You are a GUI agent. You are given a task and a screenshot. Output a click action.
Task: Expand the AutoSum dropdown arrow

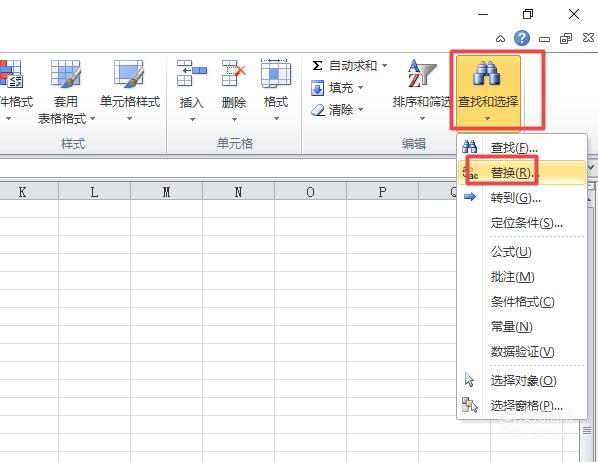point(384,66)
